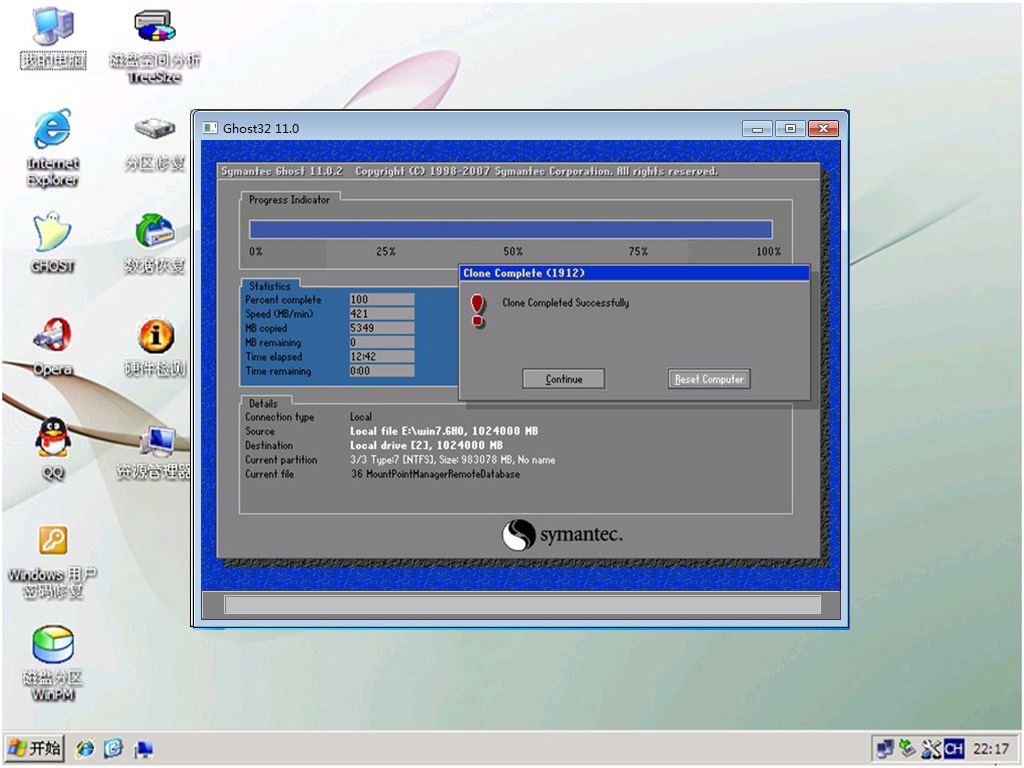Click the 'Details' group label
Screen dimensions: 1024x768
point(263,404)
